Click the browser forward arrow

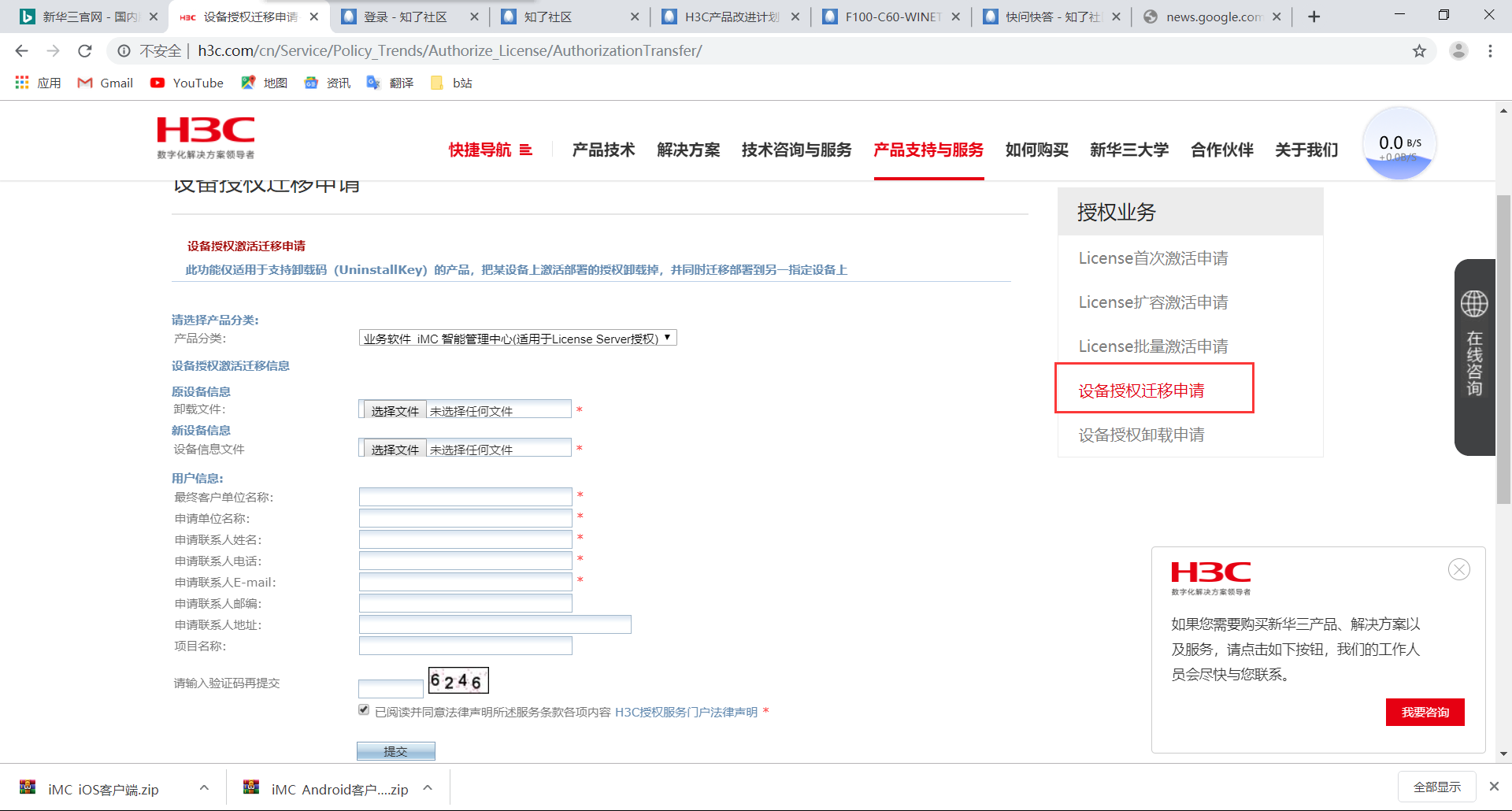tap(53, 51)
